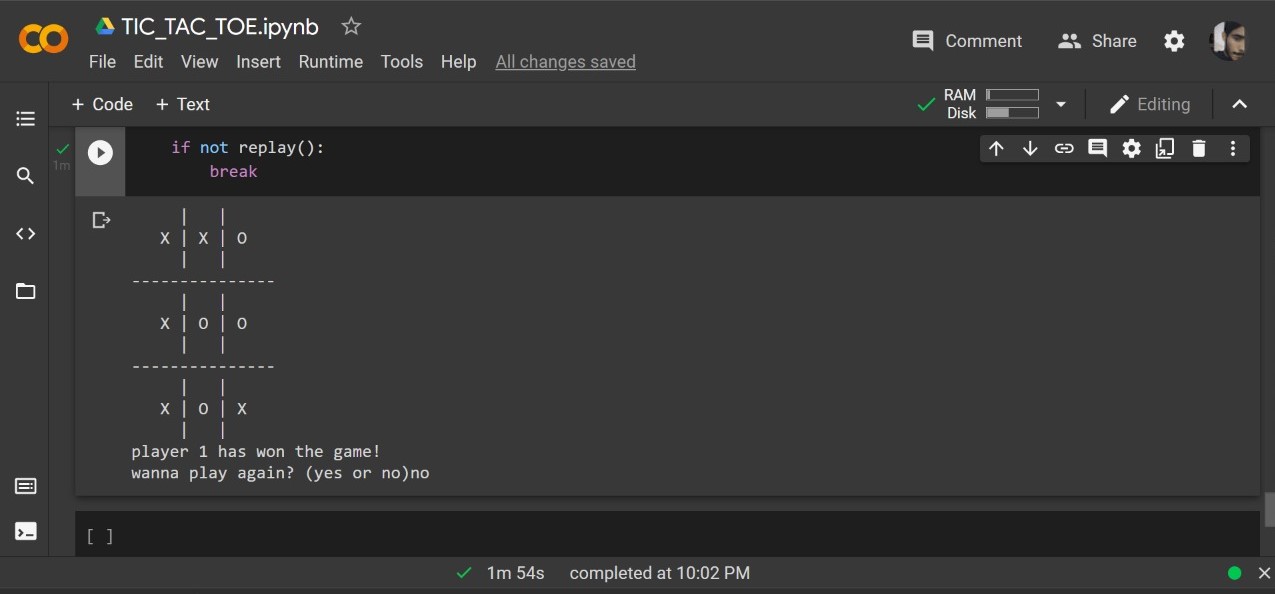Open a terminal from the sidebar

(x=25, y=531)
